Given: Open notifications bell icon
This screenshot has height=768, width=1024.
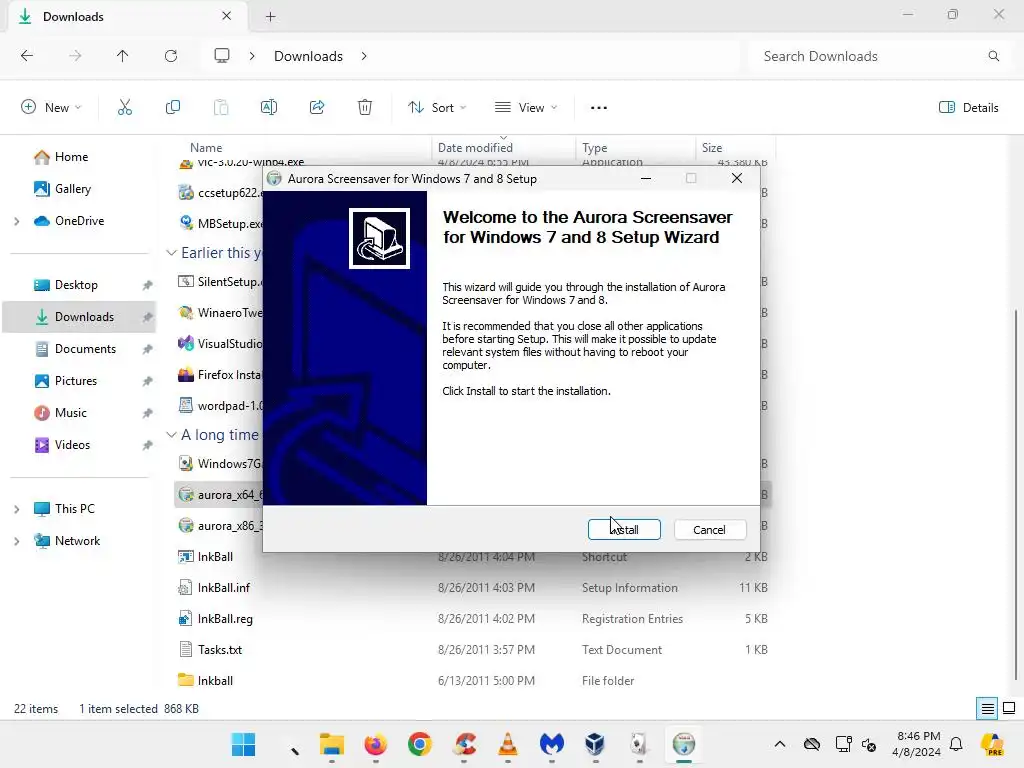Looking at the screenshot, I should coord(956,744).
